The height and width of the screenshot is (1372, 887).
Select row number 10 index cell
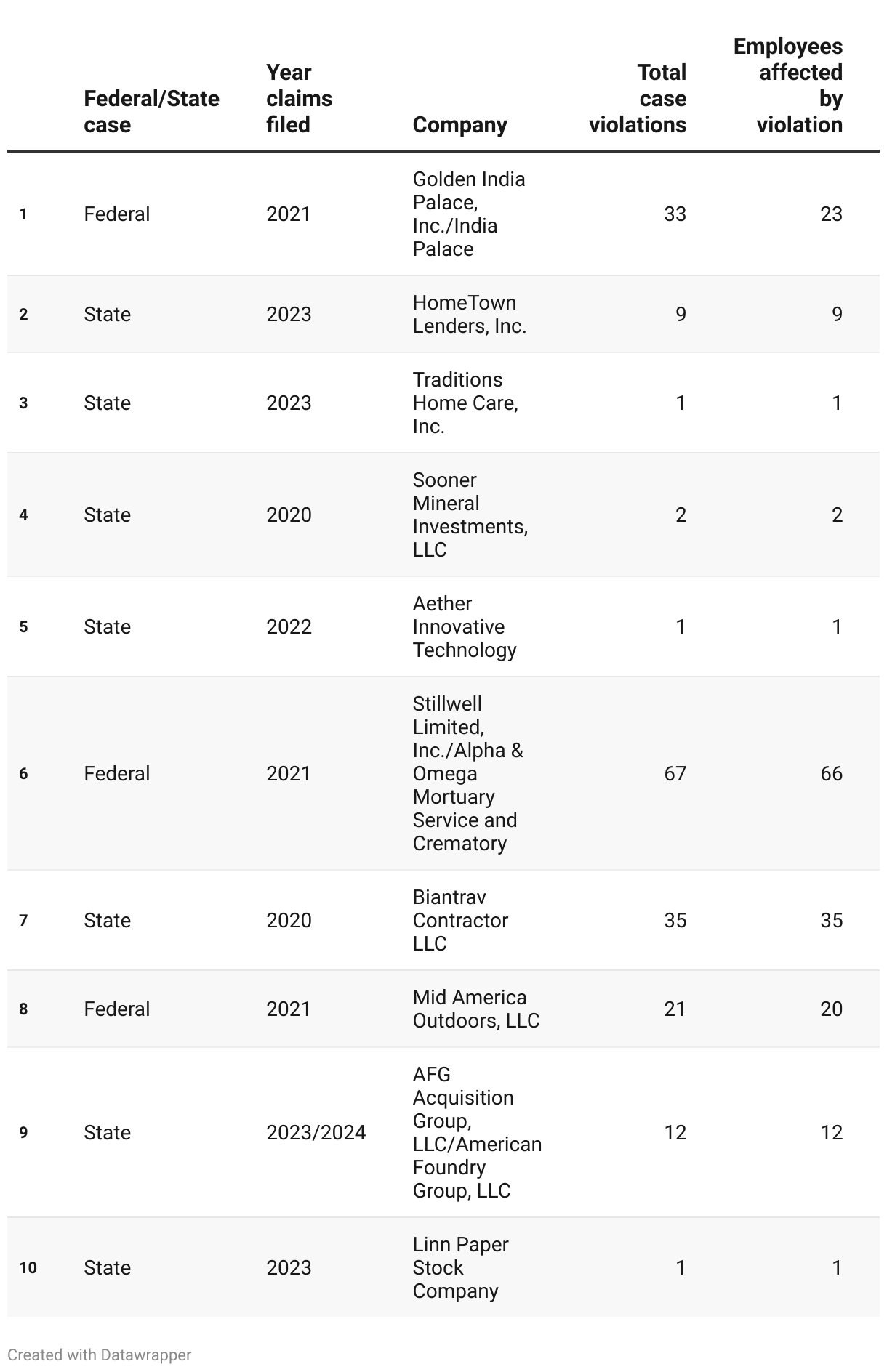pyautogui.click(x=28, y=1267)
